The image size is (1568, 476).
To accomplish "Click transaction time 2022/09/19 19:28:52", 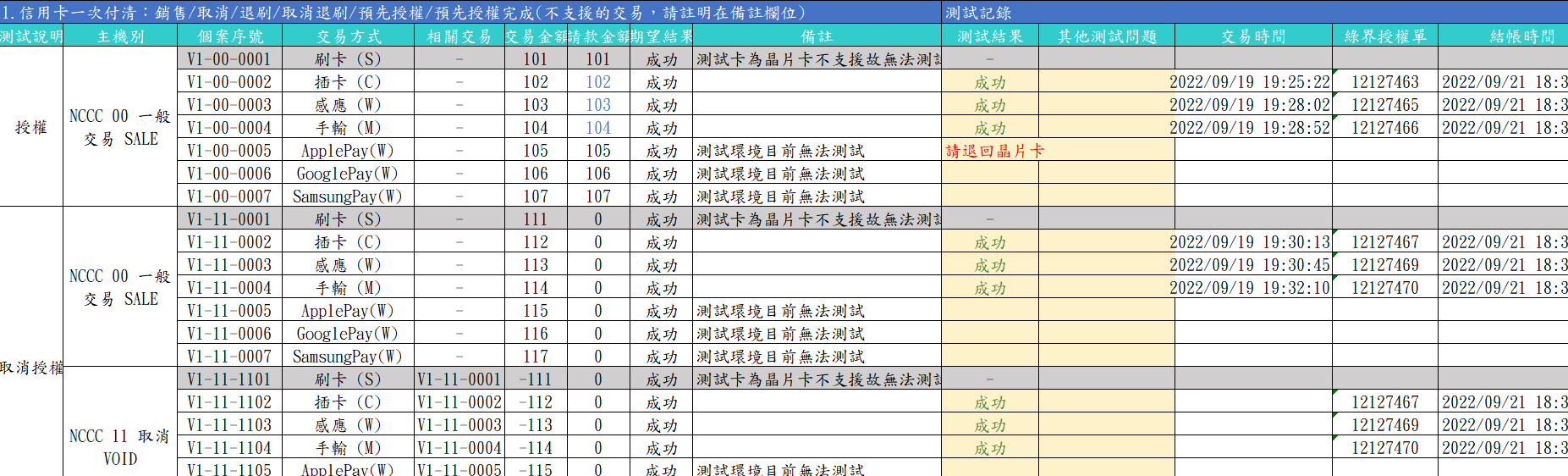I will 1253,127.
